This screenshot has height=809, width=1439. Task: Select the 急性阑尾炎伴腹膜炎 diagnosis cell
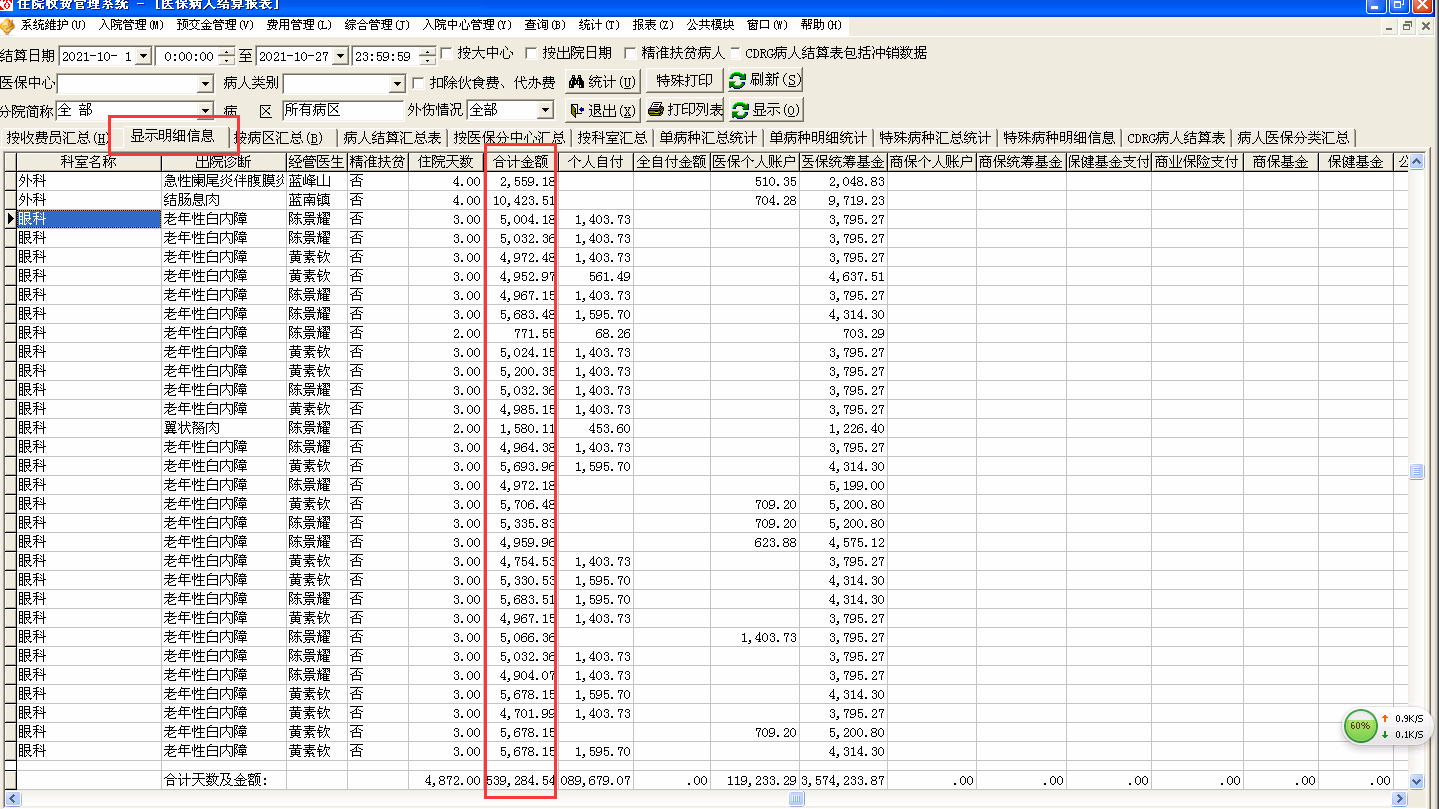coord(223,181)
